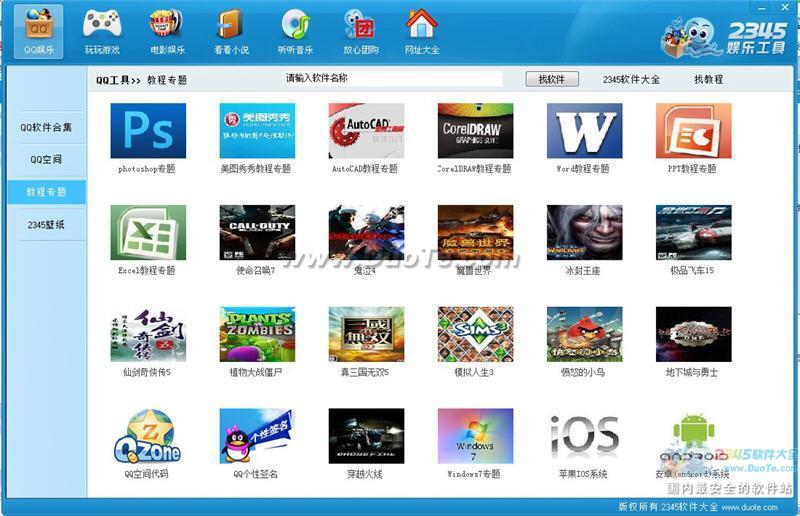The image size is (800, 516).
Task: Select QQ软件合集 in the sidebar
Action: click(46, 127)
